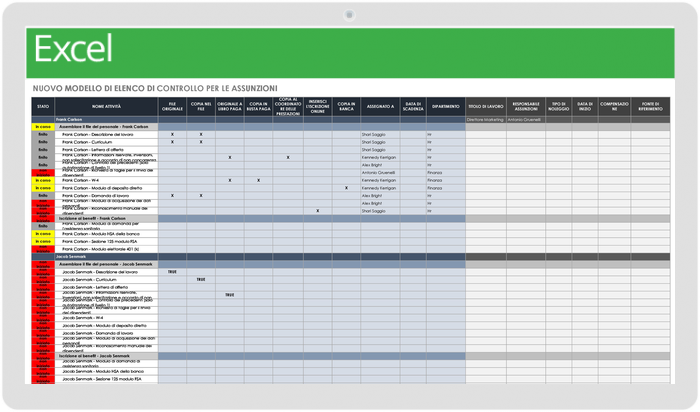Select Jacob Senmark - Lettera di offerta cell
This screenshot has width=700, height=412.
(x=106, y=287)
